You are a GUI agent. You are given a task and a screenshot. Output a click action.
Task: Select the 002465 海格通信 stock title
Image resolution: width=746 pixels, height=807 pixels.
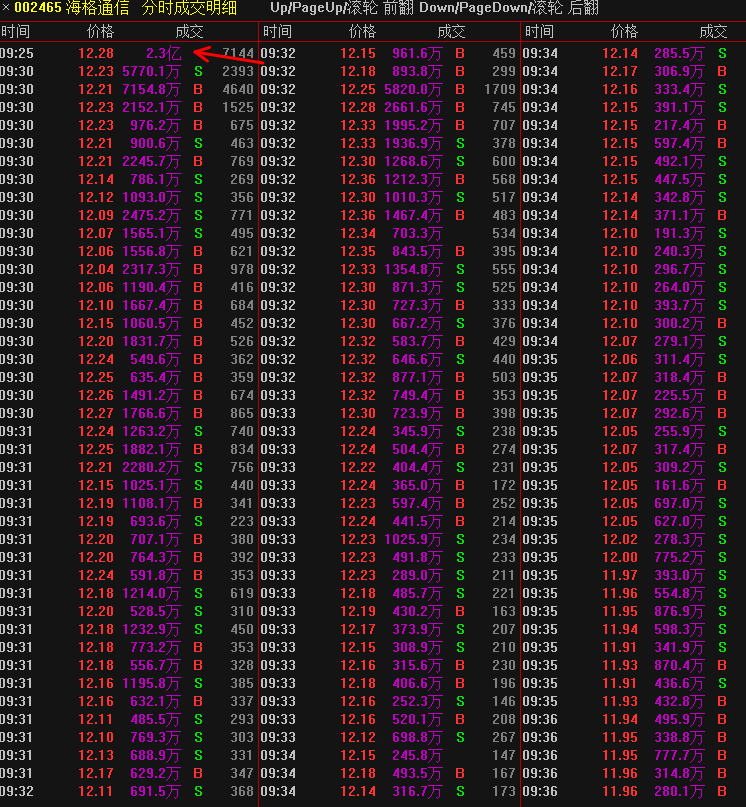pos(72,8)
